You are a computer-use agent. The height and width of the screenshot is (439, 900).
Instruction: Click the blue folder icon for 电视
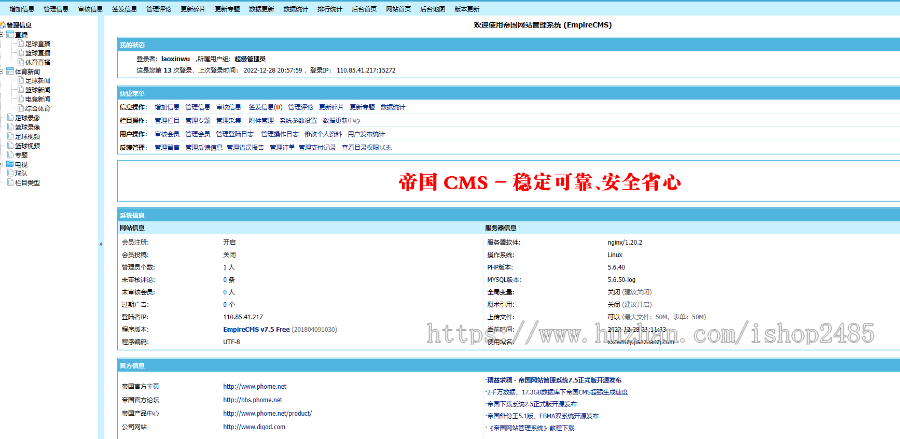[x=10, y=164]
